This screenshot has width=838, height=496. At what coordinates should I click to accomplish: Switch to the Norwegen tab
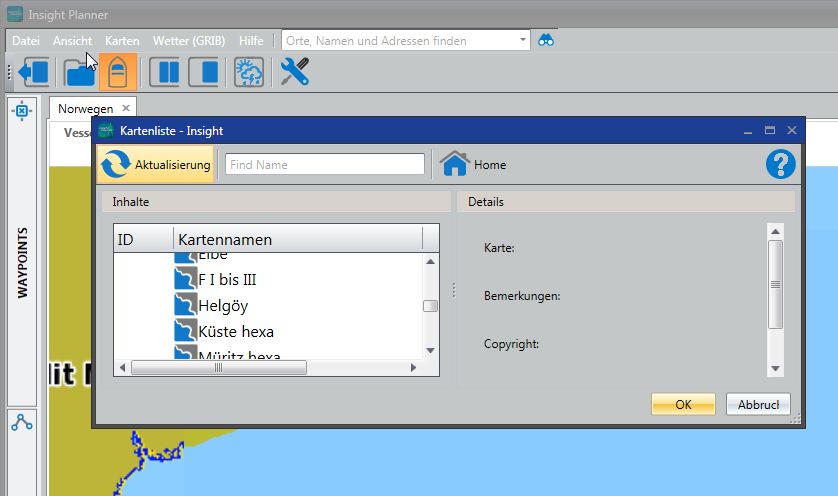(85, 108)
